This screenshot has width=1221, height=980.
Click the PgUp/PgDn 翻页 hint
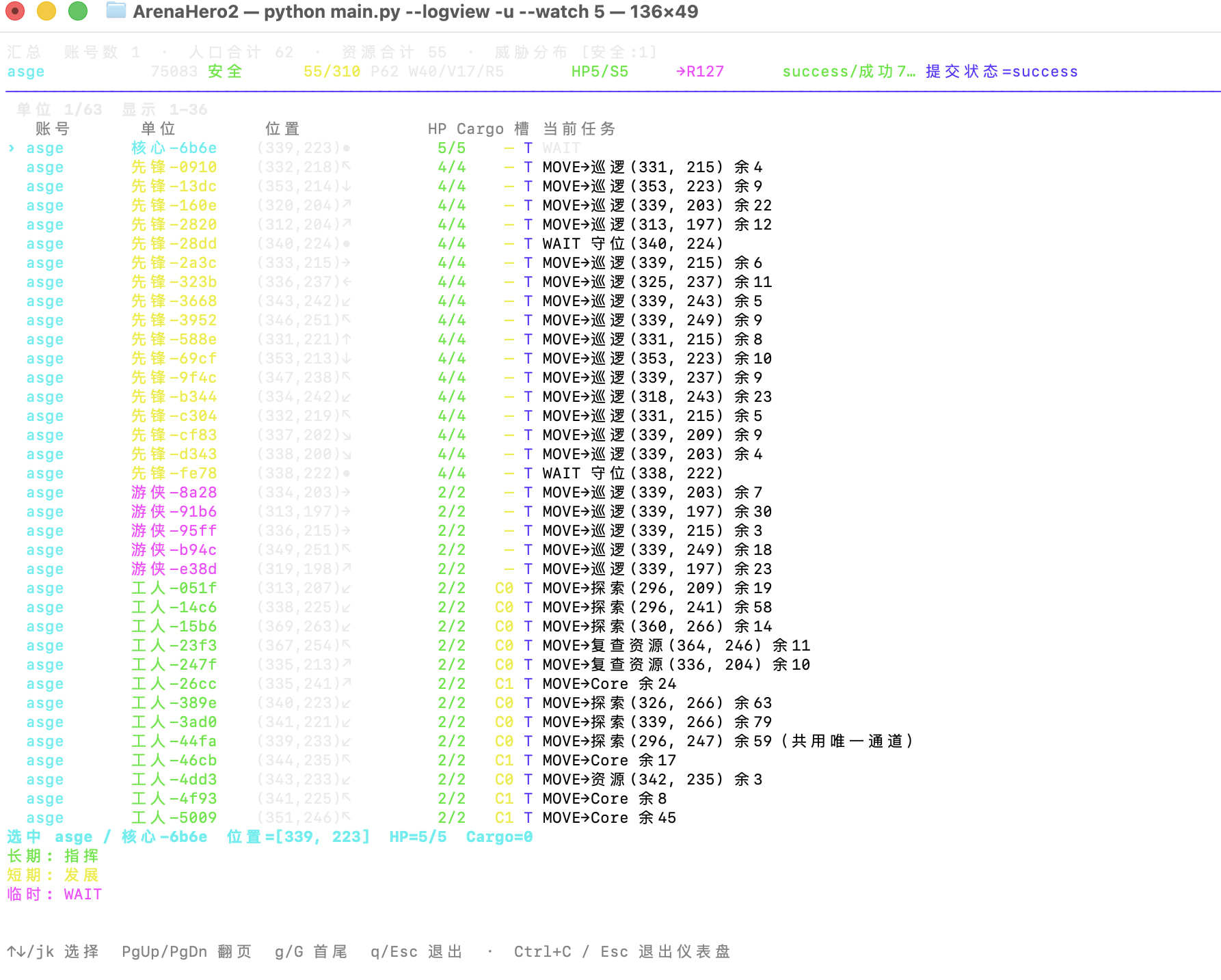(187, 951)
